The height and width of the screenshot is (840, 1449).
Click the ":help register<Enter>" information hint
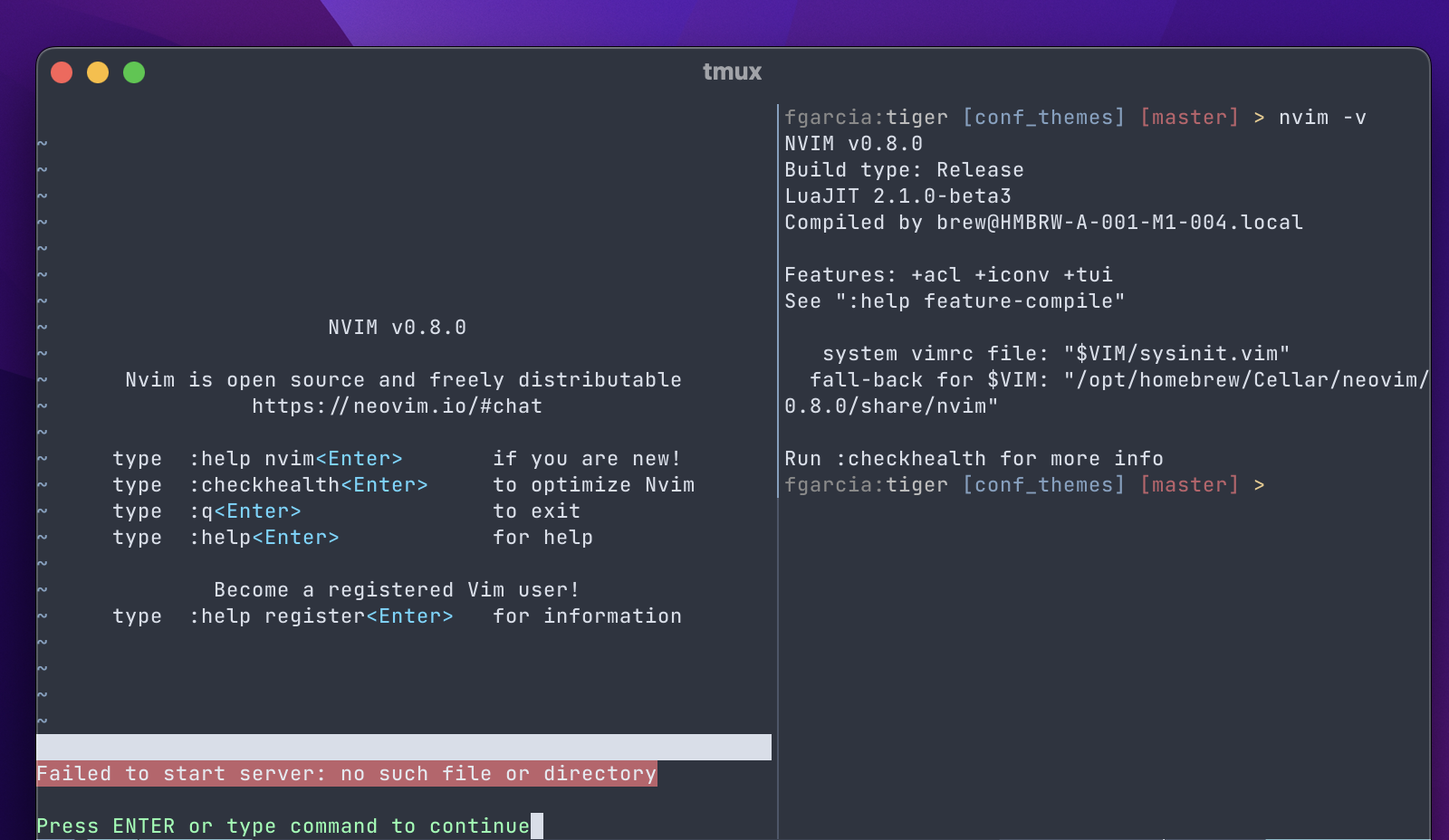[323, 616]
